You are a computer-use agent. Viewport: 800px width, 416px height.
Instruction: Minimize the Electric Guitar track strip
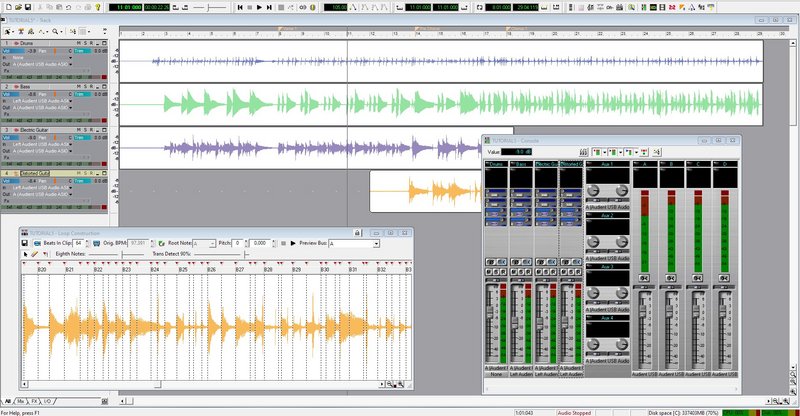(98, 130)
